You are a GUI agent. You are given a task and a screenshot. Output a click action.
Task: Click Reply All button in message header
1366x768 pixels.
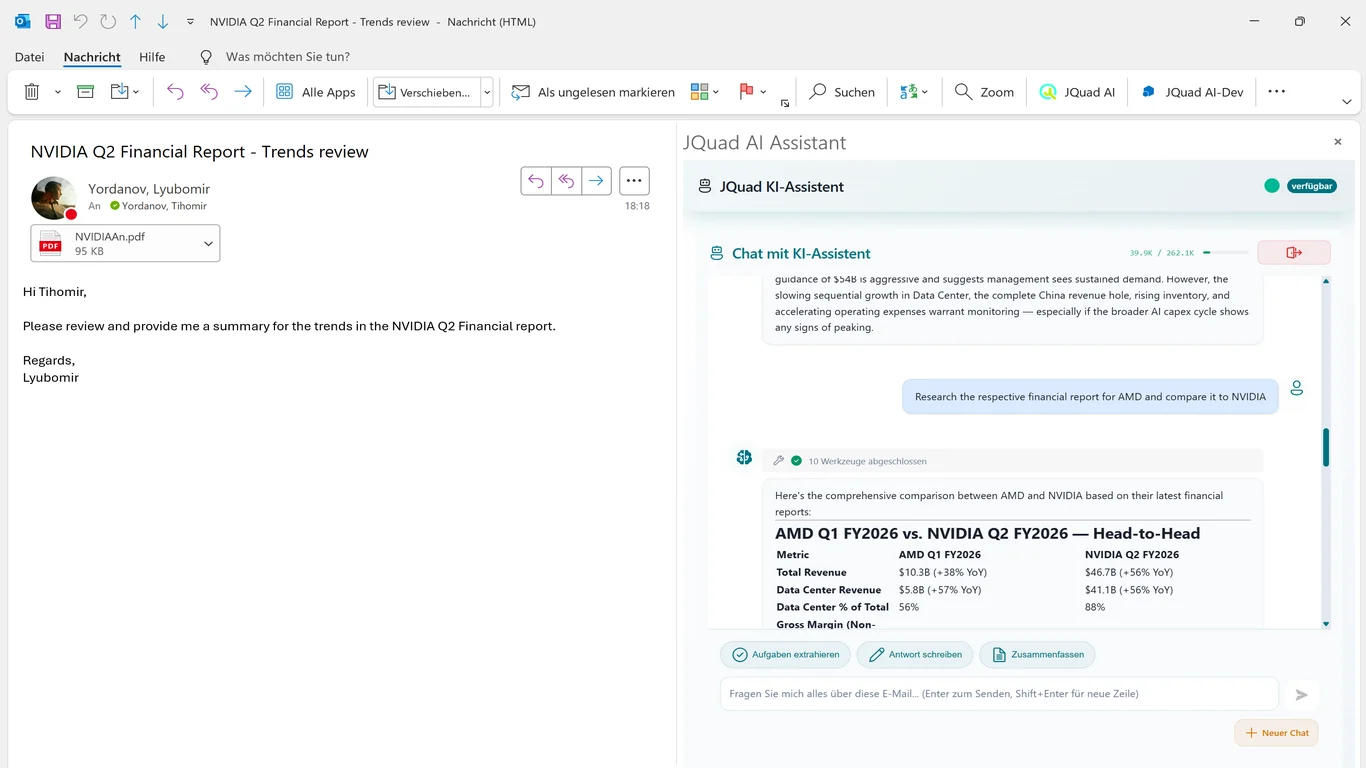[x=566, y=181]
